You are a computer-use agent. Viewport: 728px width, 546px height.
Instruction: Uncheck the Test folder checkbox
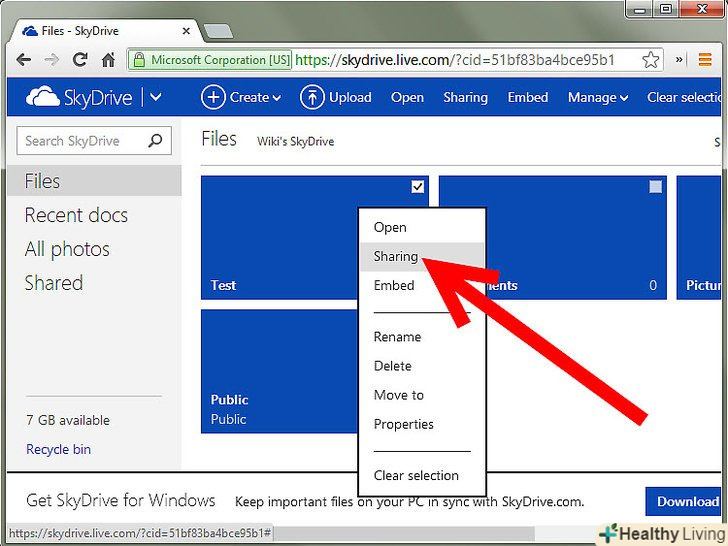click(418, 187)
